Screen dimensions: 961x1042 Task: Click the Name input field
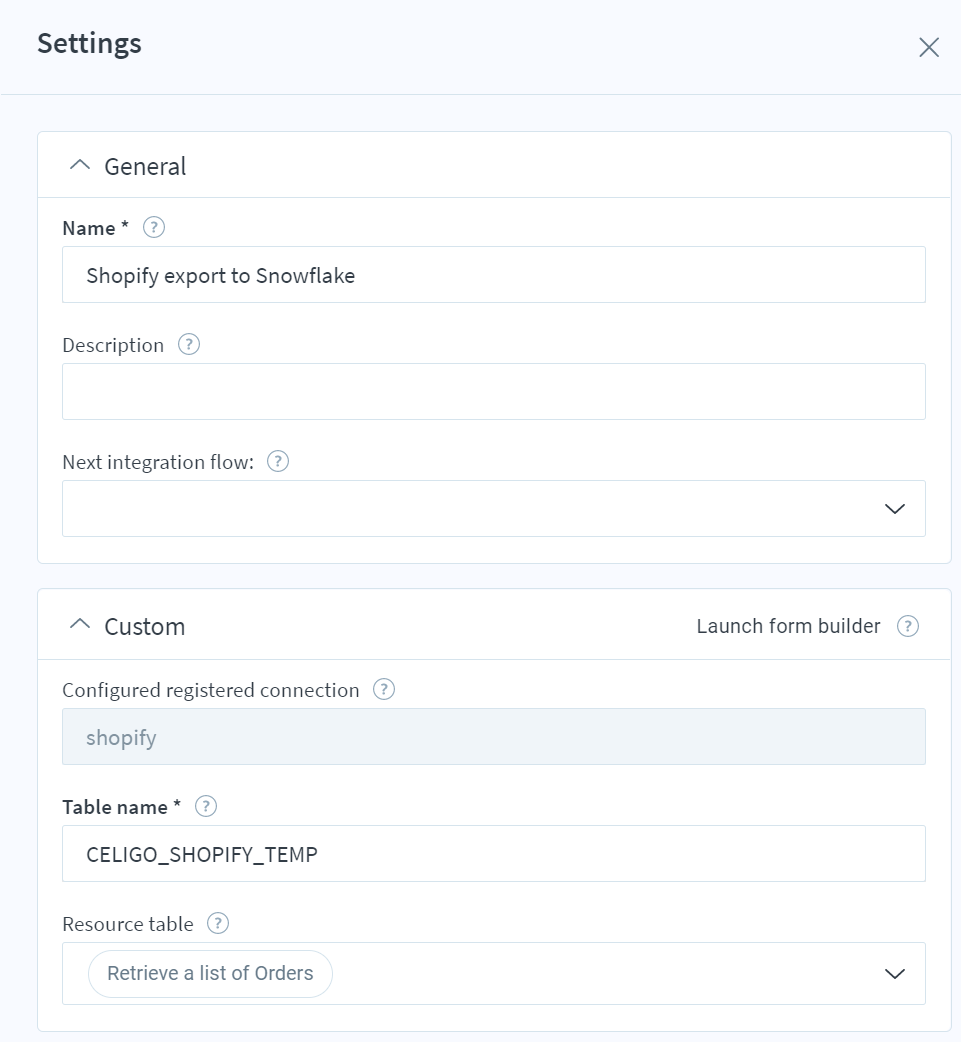coord(494,274)
